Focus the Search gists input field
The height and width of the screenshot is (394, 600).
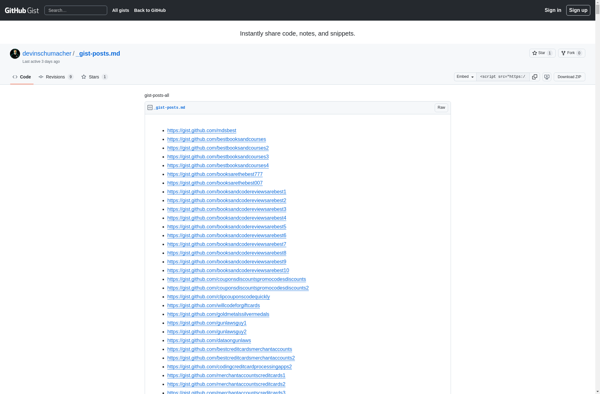(76, 10)
